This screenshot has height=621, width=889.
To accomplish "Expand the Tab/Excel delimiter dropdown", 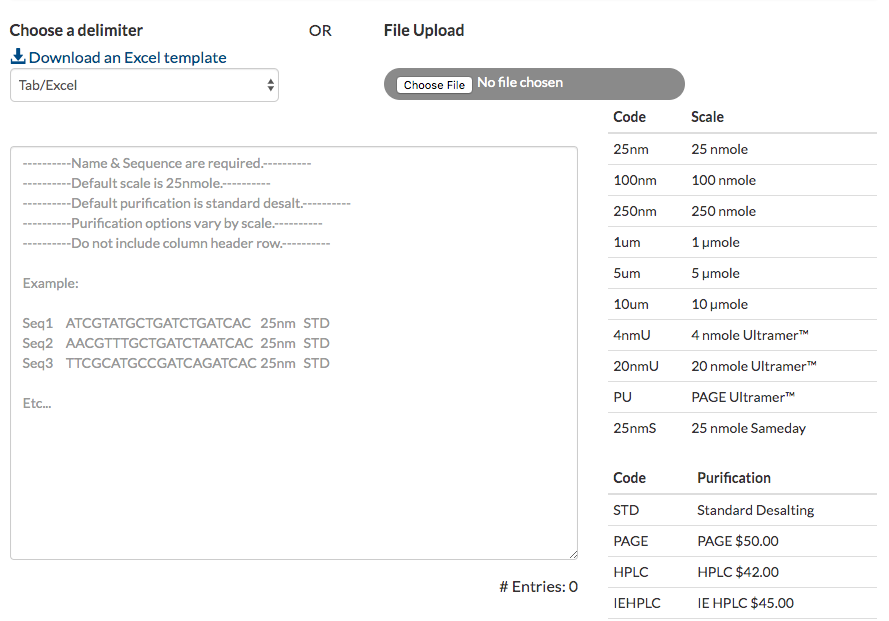I will [x=144, y=85].
